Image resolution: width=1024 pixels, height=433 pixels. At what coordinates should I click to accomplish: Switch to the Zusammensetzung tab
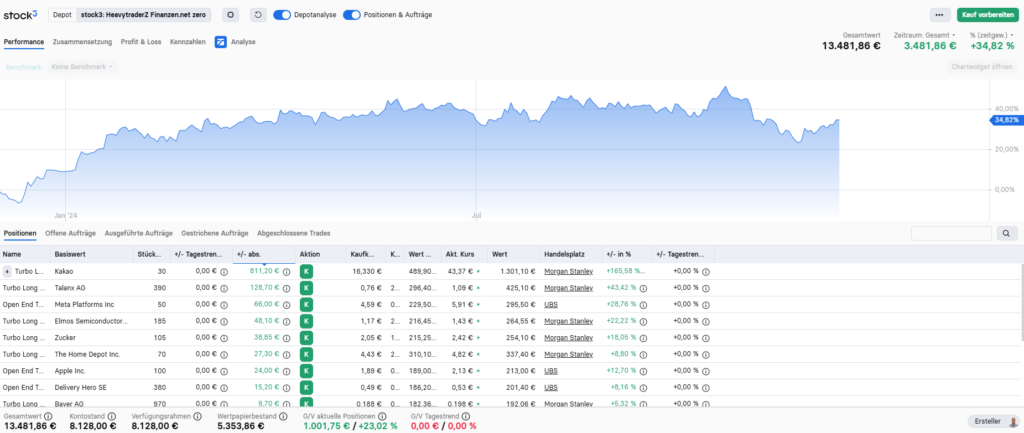[x=82, y=42]
